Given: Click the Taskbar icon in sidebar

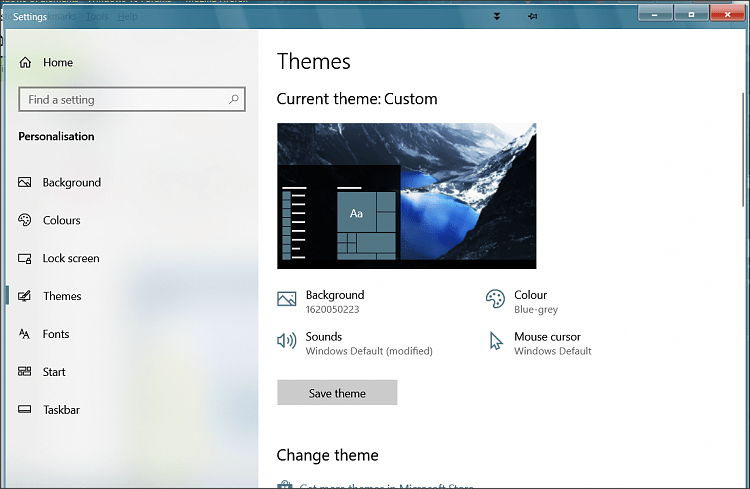Looking at the screenshot, I should 24,410.
